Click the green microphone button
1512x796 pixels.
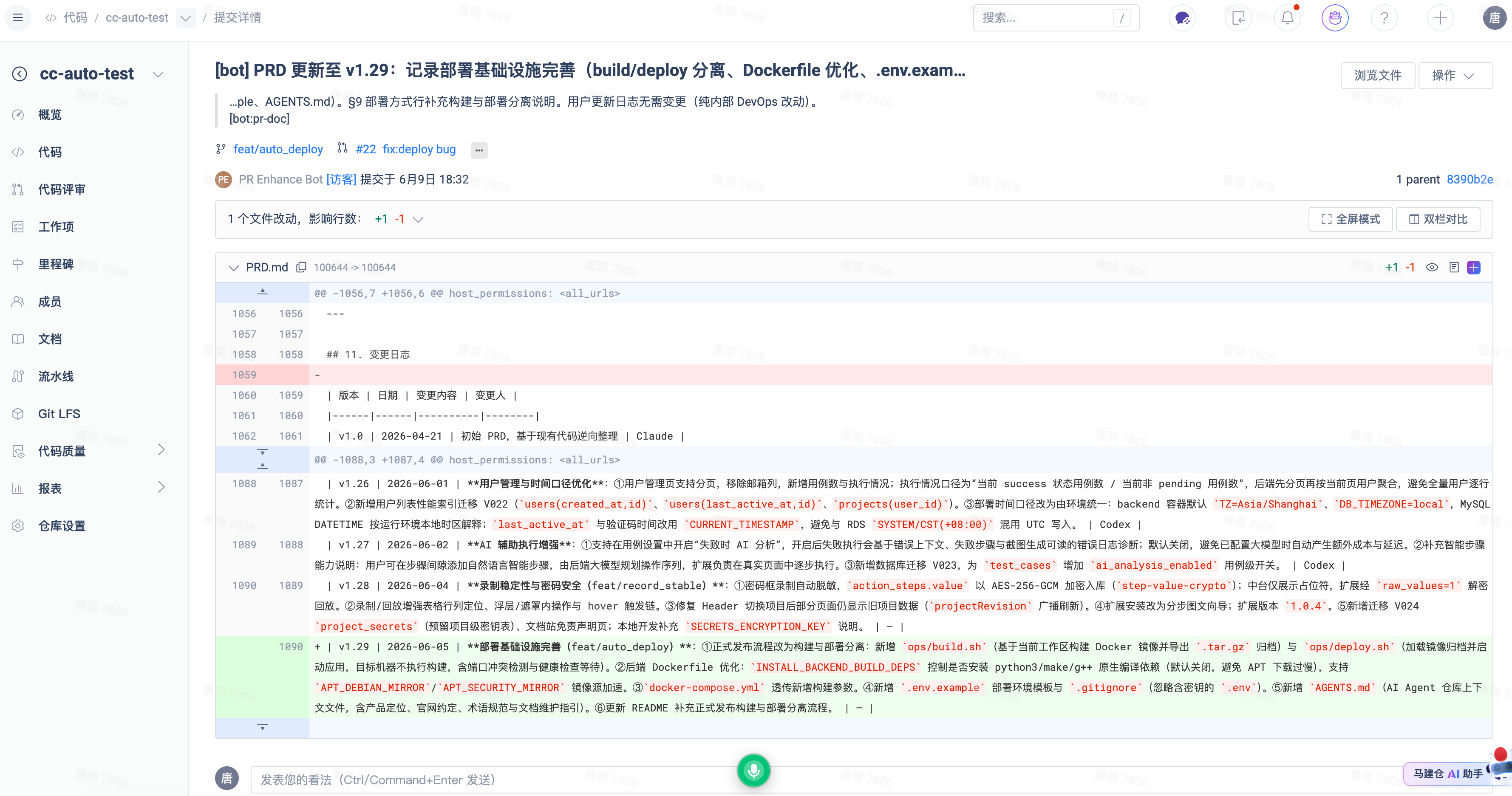click(753, 770)
